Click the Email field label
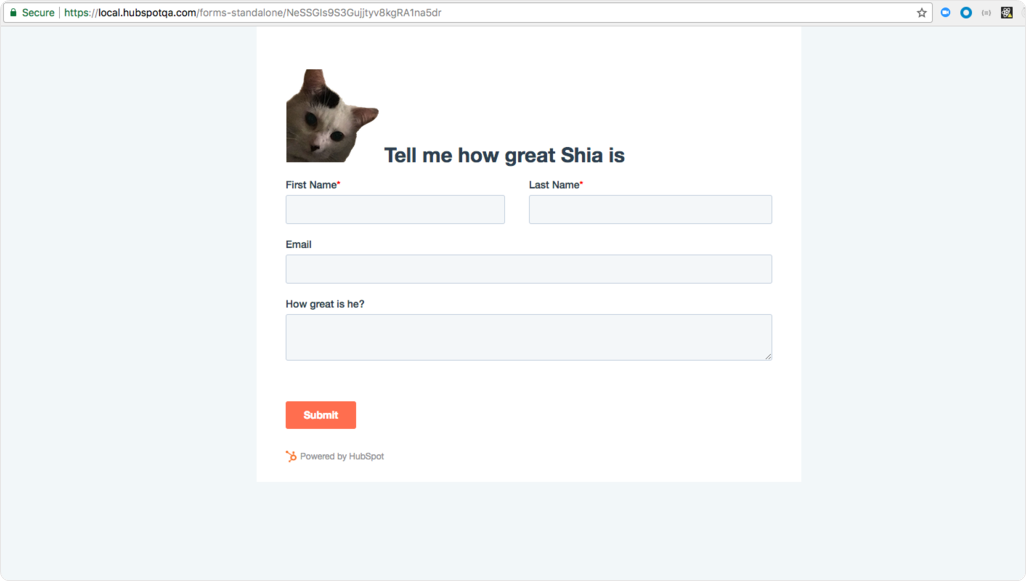This screenshot has width=1026, height=581. pyautogui.click(x=299, y=244)
